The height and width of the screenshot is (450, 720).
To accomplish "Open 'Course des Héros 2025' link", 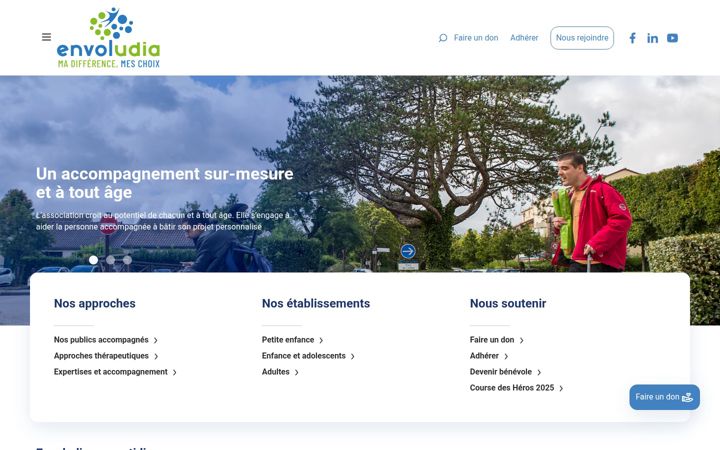I will point(516,388).
